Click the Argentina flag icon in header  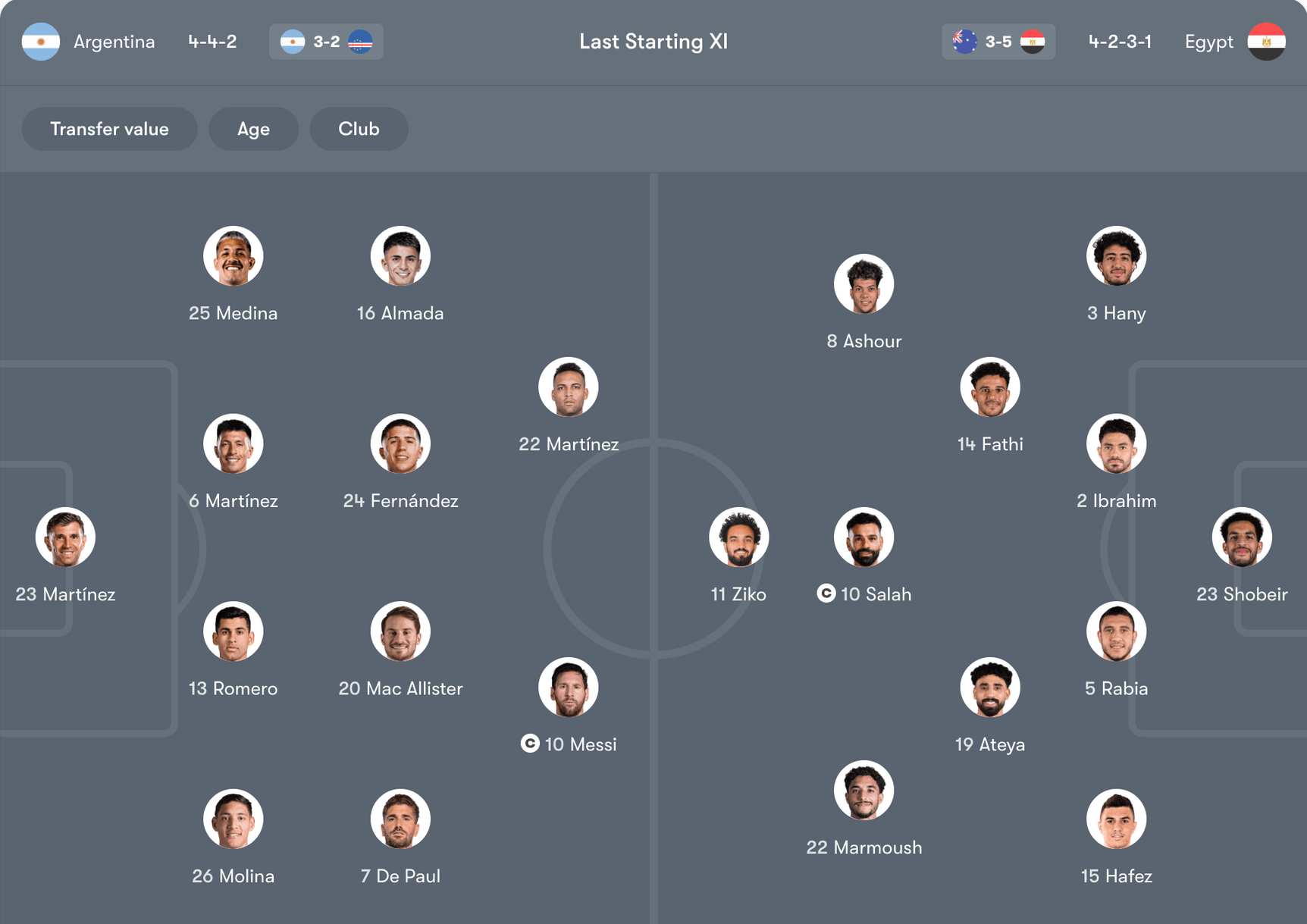coord(41,42)
